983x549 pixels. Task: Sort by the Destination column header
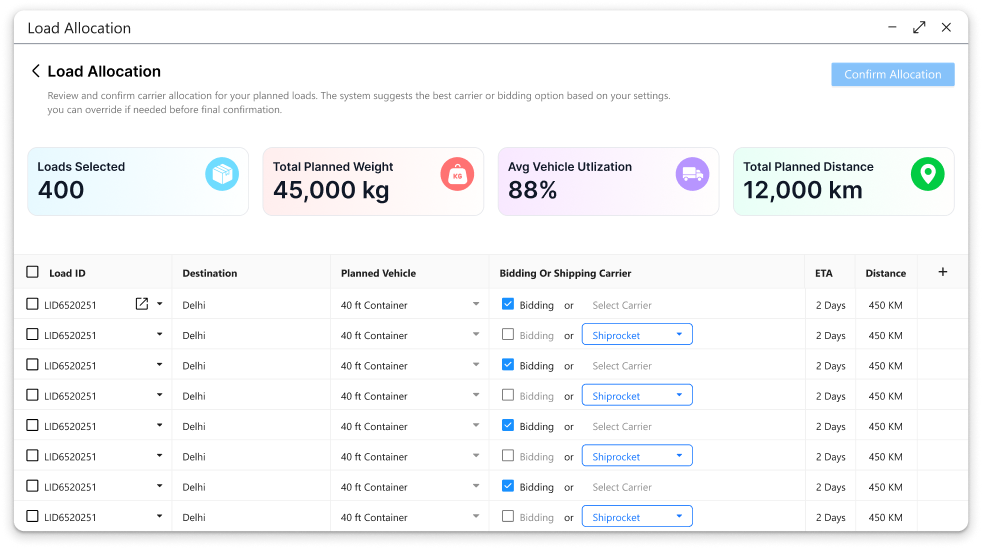click(x=210, y=273)
